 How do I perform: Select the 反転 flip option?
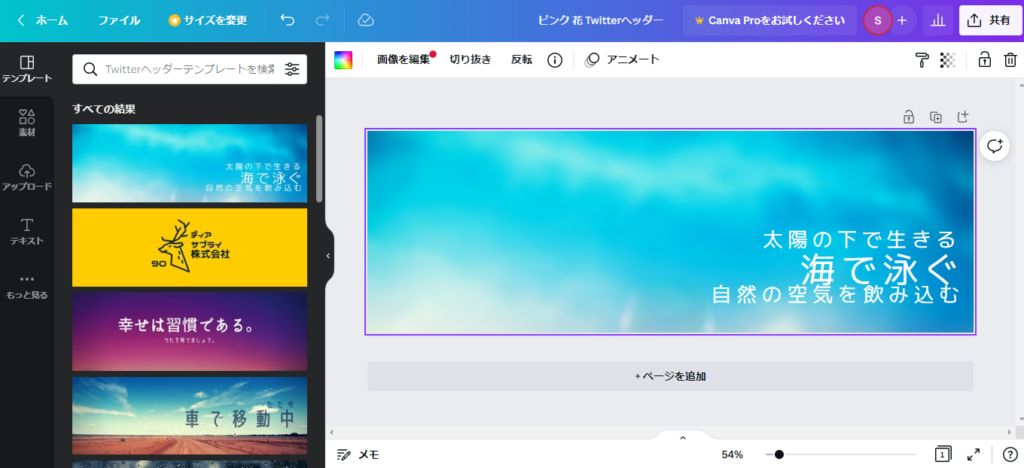click(x=521, y=59)
